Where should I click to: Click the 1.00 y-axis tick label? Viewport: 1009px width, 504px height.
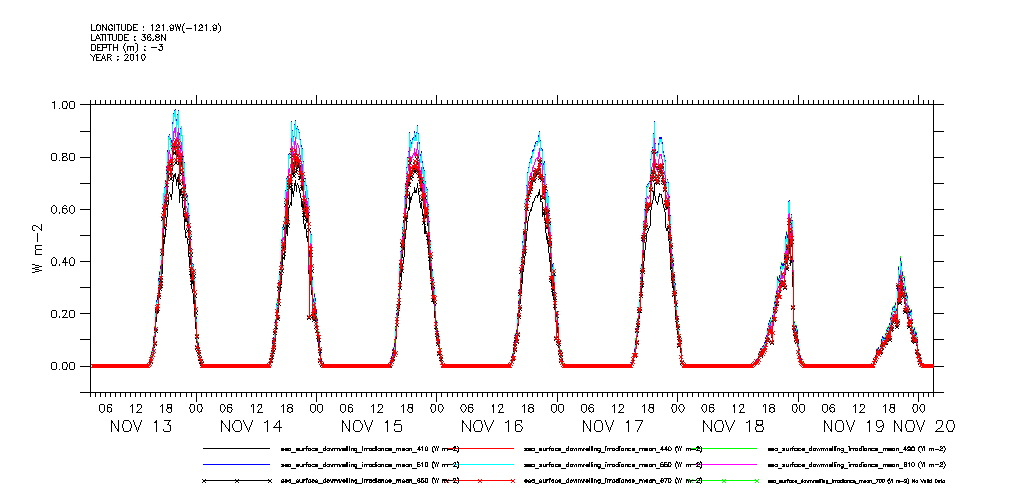tap(65, 105)
